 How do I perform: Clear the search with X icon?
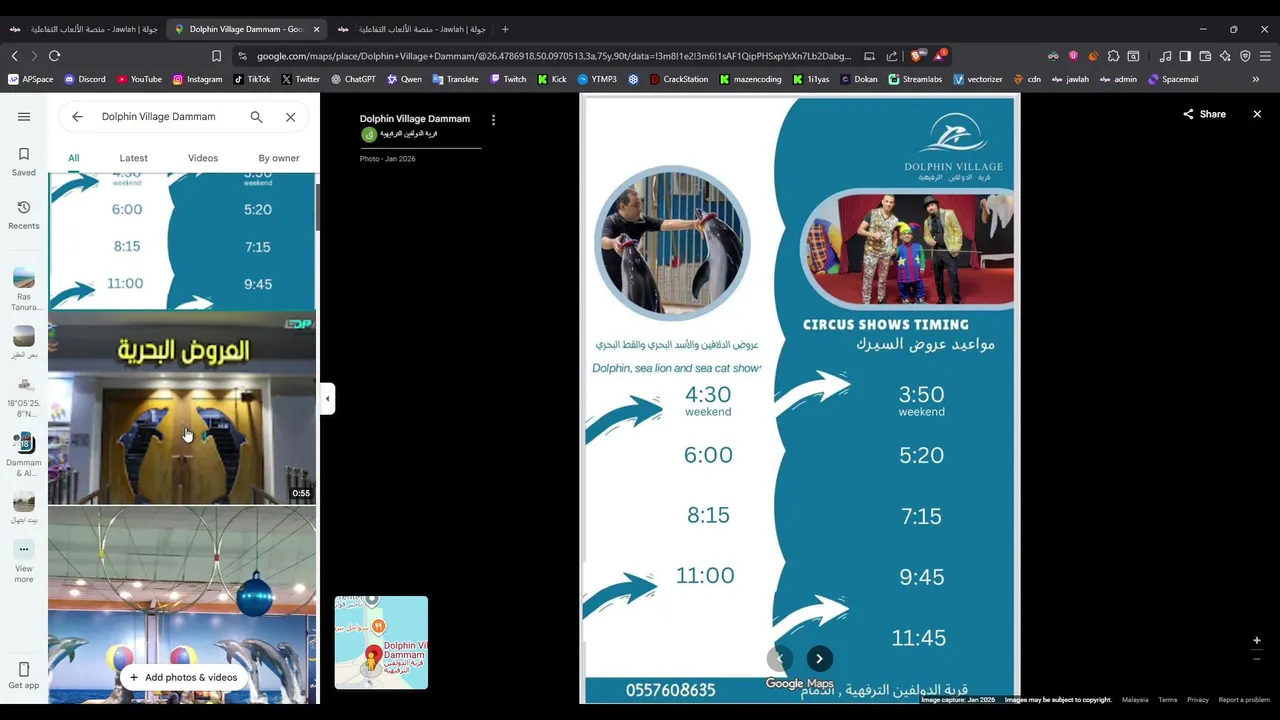pos(290,117)
